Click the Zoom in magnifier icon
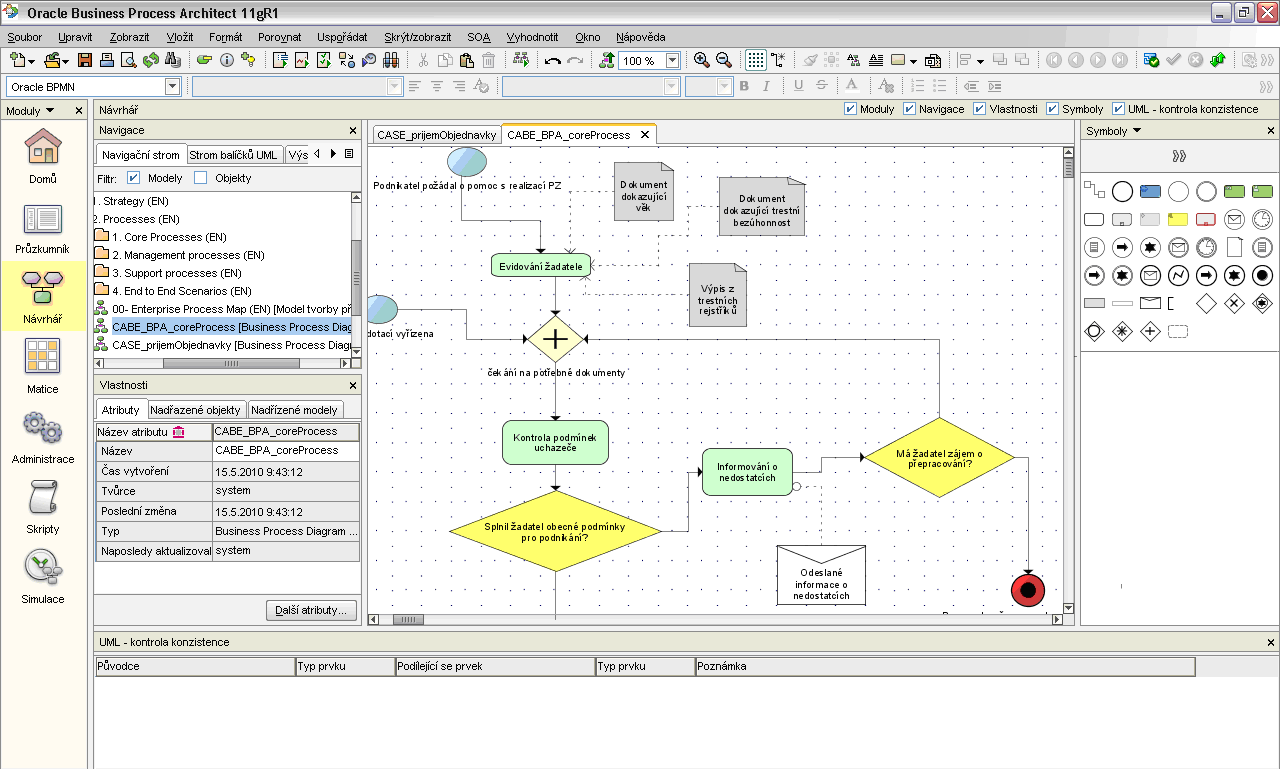 point(702,60)
